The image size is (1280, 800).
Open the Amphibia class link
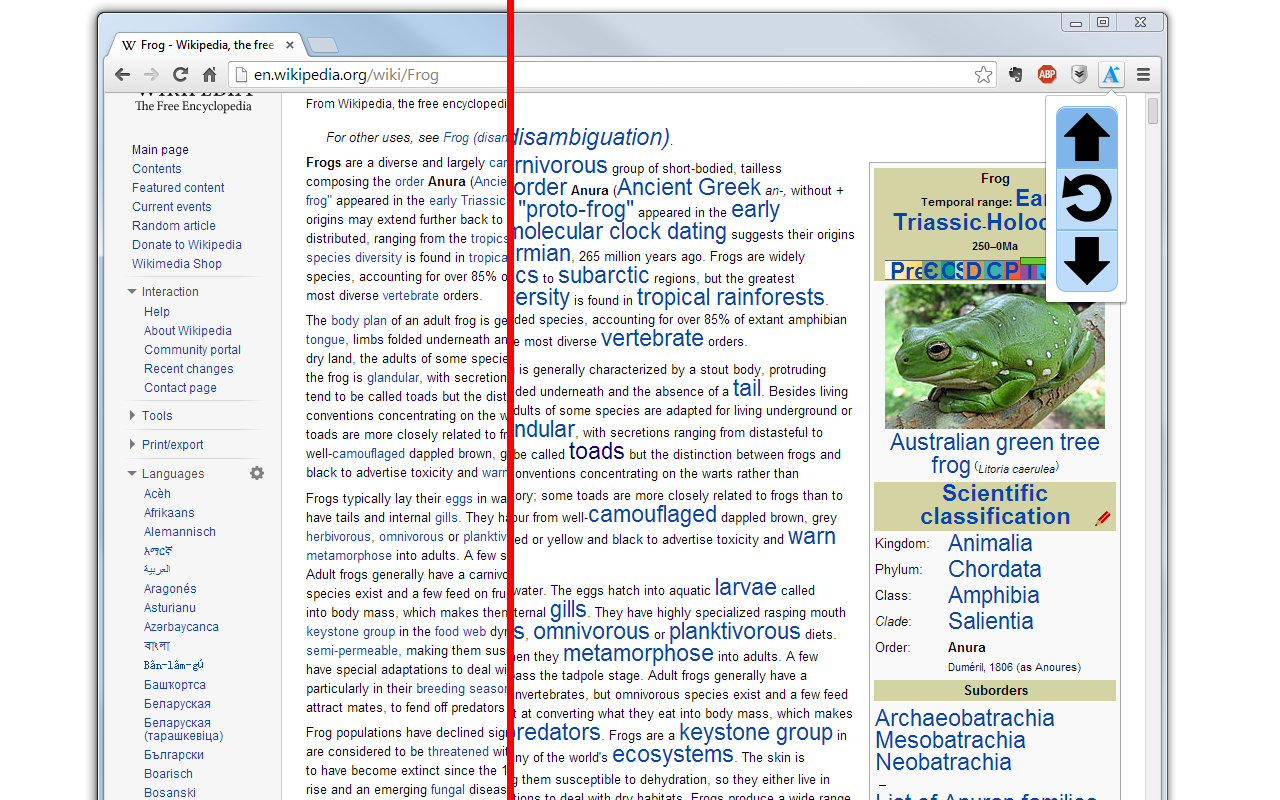pos(993,595)
